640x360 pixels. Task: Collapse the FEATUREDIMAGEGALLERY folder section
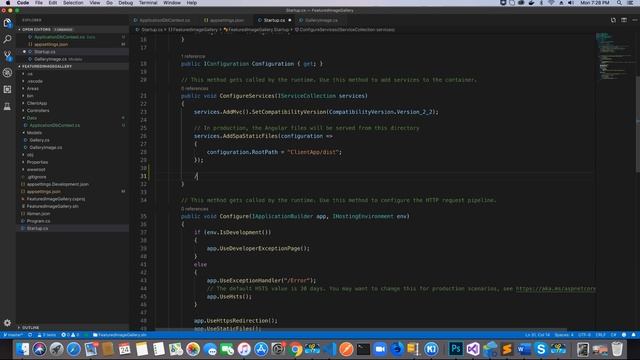[x=73, y=66]
